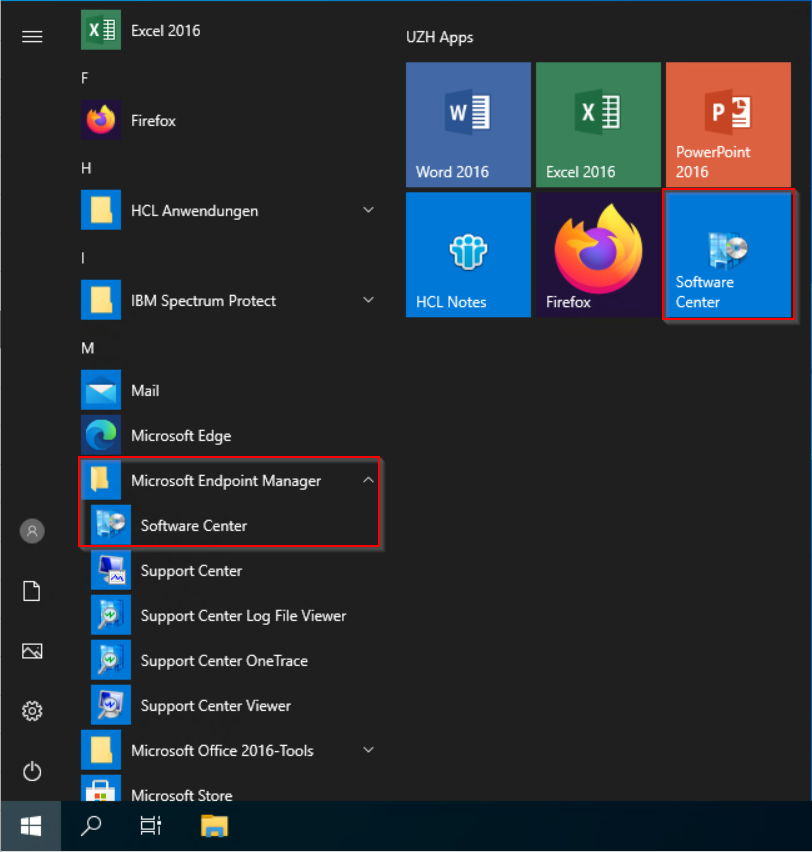Collapse the Microsoft Endpoint Manager folder

368,480
